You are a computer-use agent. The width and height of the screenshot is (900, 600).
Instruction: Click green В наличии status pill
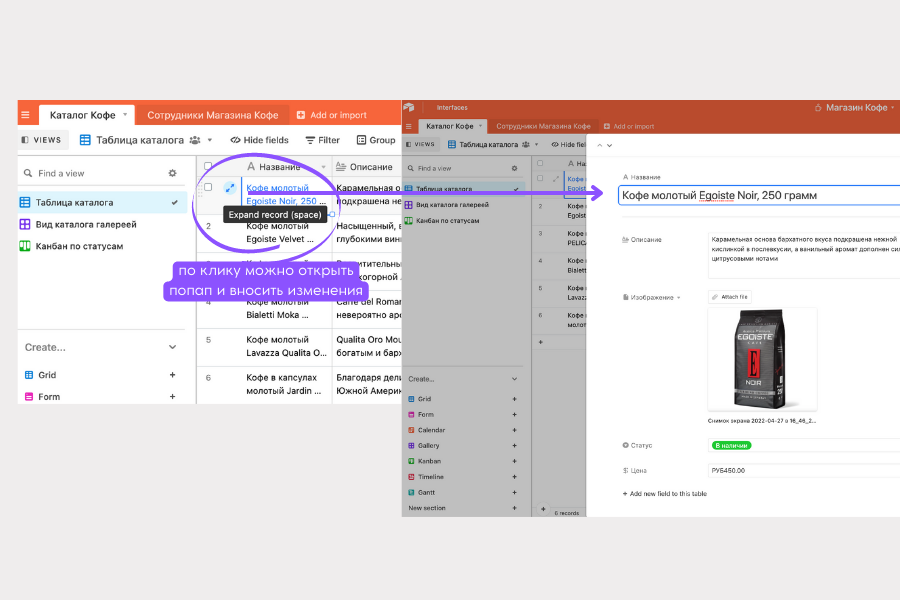coord(731,446)
